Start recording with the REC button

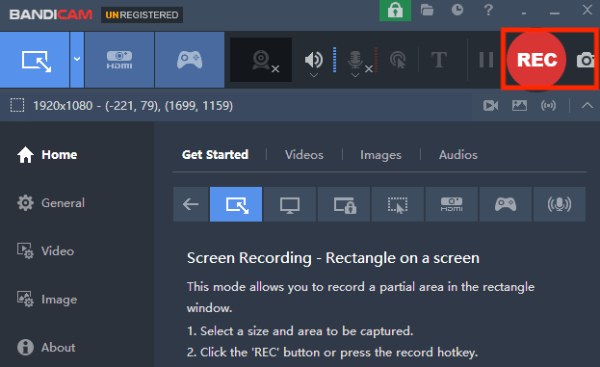(536, 60)
